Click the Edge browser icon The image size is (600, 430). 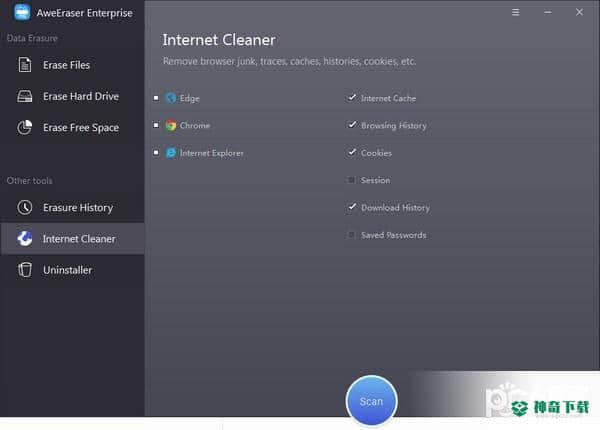click(171, 98)
